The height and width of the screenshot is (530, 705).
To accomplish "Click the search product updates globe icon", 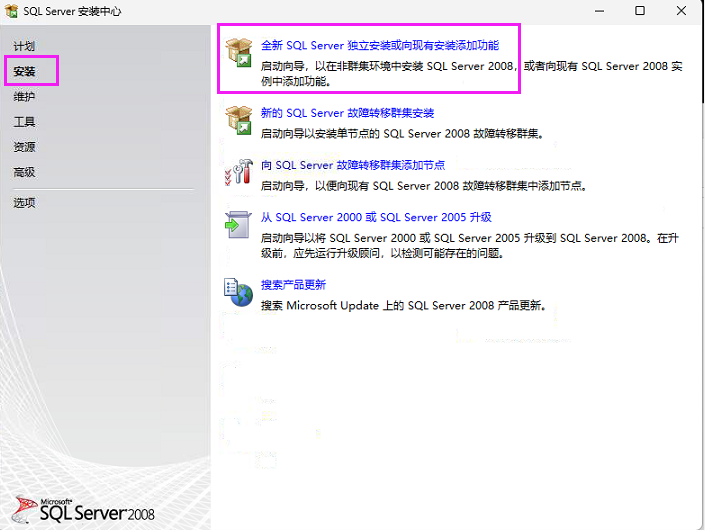I will coord(238,292).
